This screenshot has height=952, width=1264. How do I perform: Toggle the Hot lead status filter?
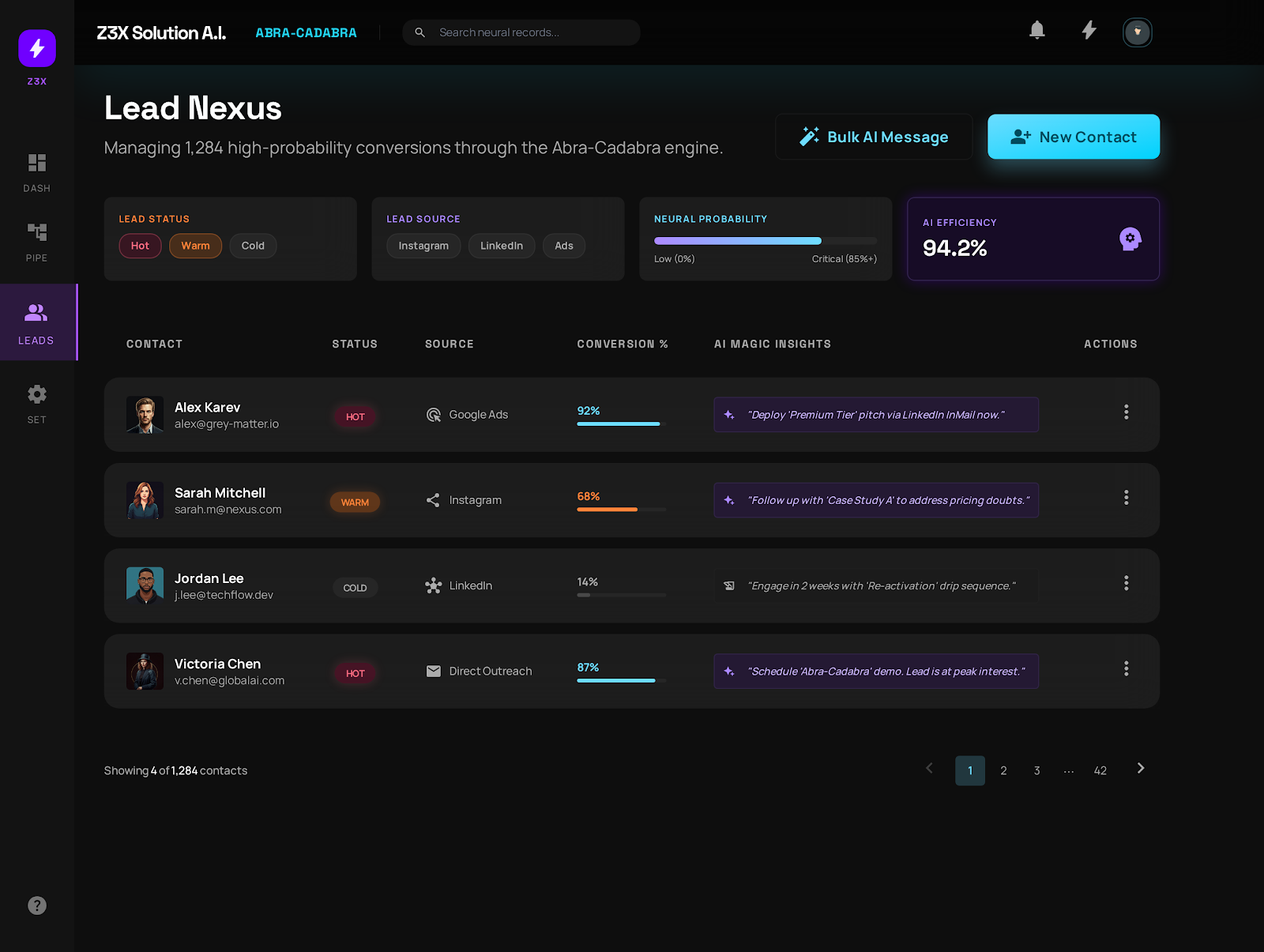(x=140, y=246)
